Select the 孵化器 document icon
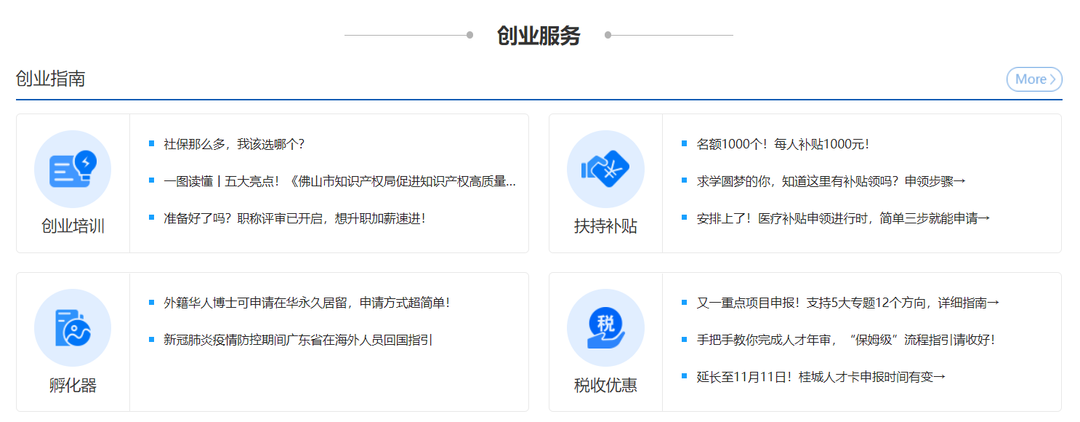The image size is (1080, 422). click(x=72, y=327)
